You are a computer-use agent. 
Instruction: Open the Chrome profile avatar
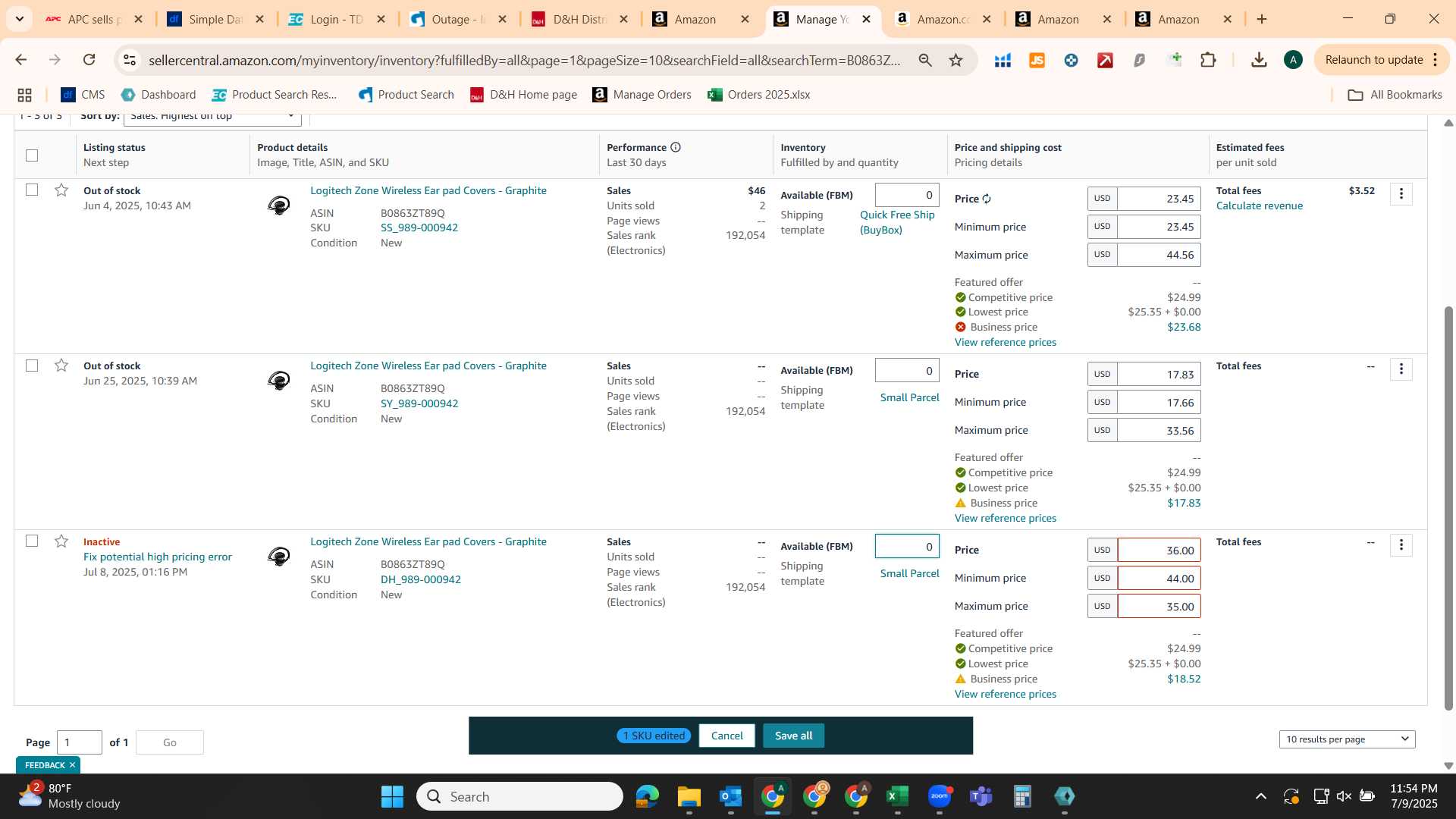click(1293, 60)
